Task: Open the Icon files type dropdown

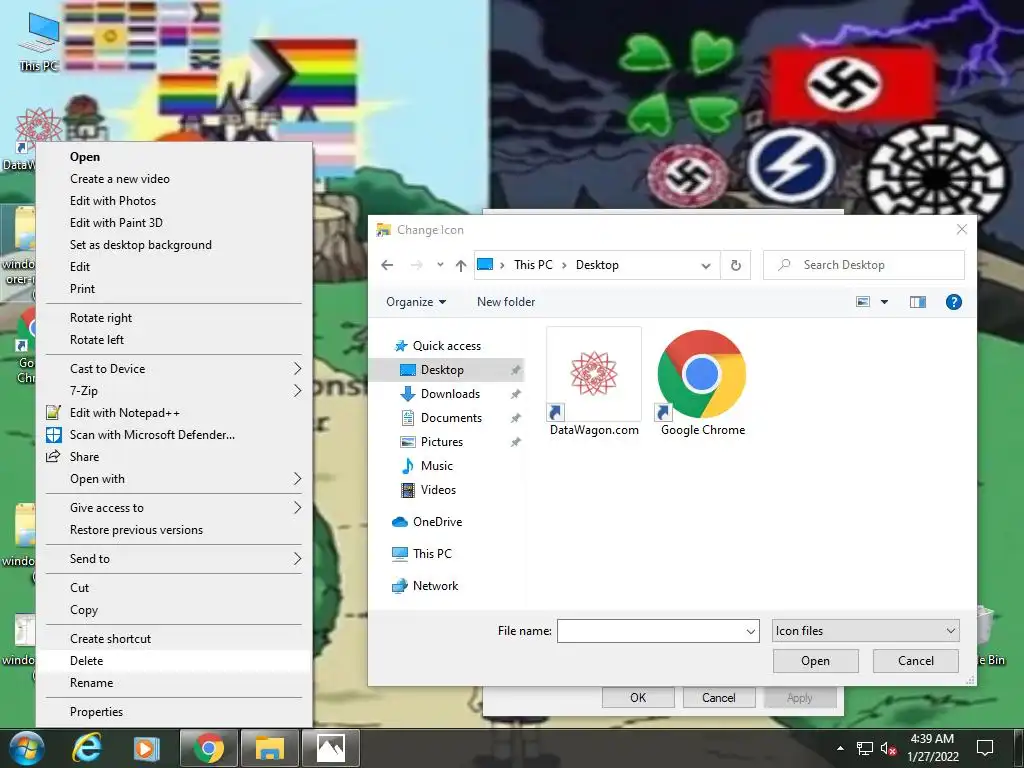Action: (x=865, y=631)
